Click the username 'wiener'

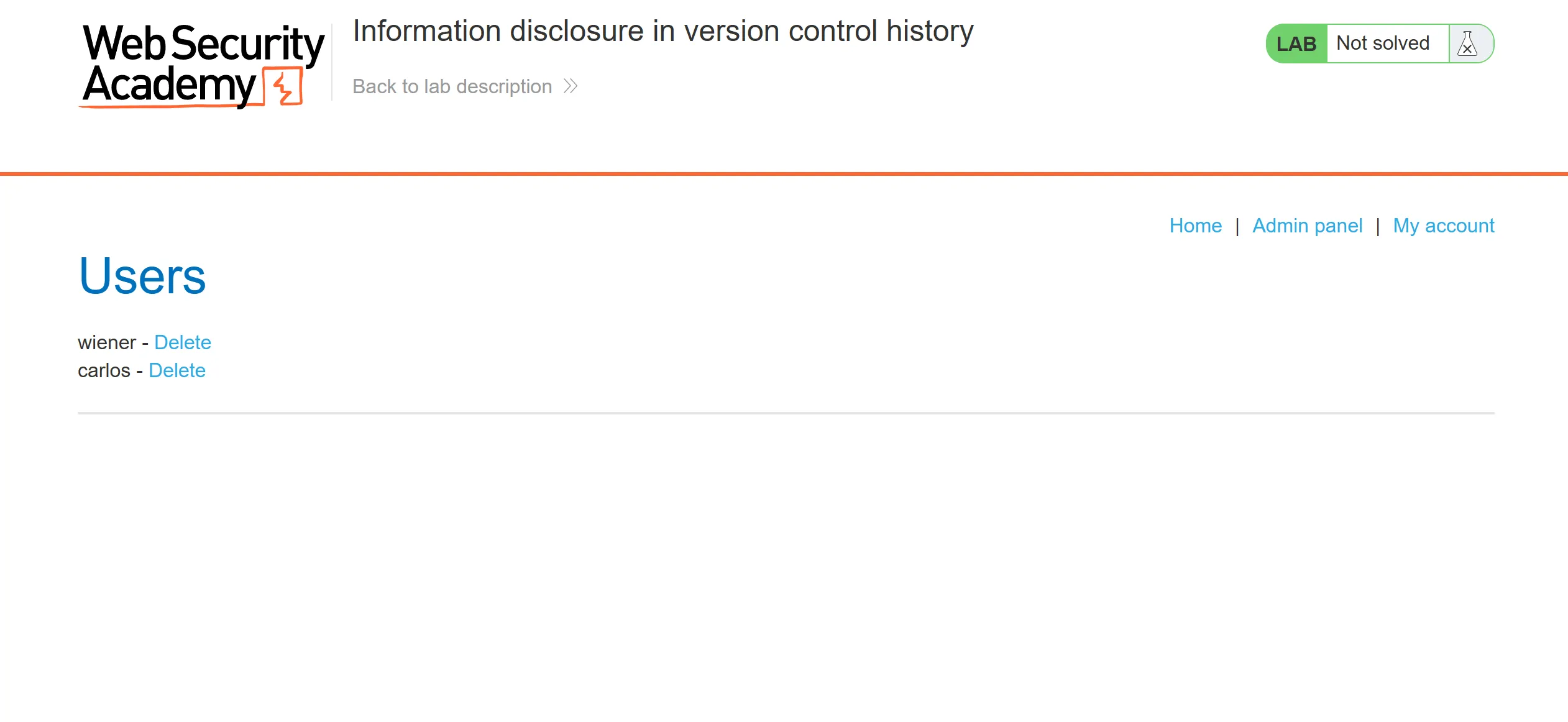pyautogui.click(x=107, y=342)
